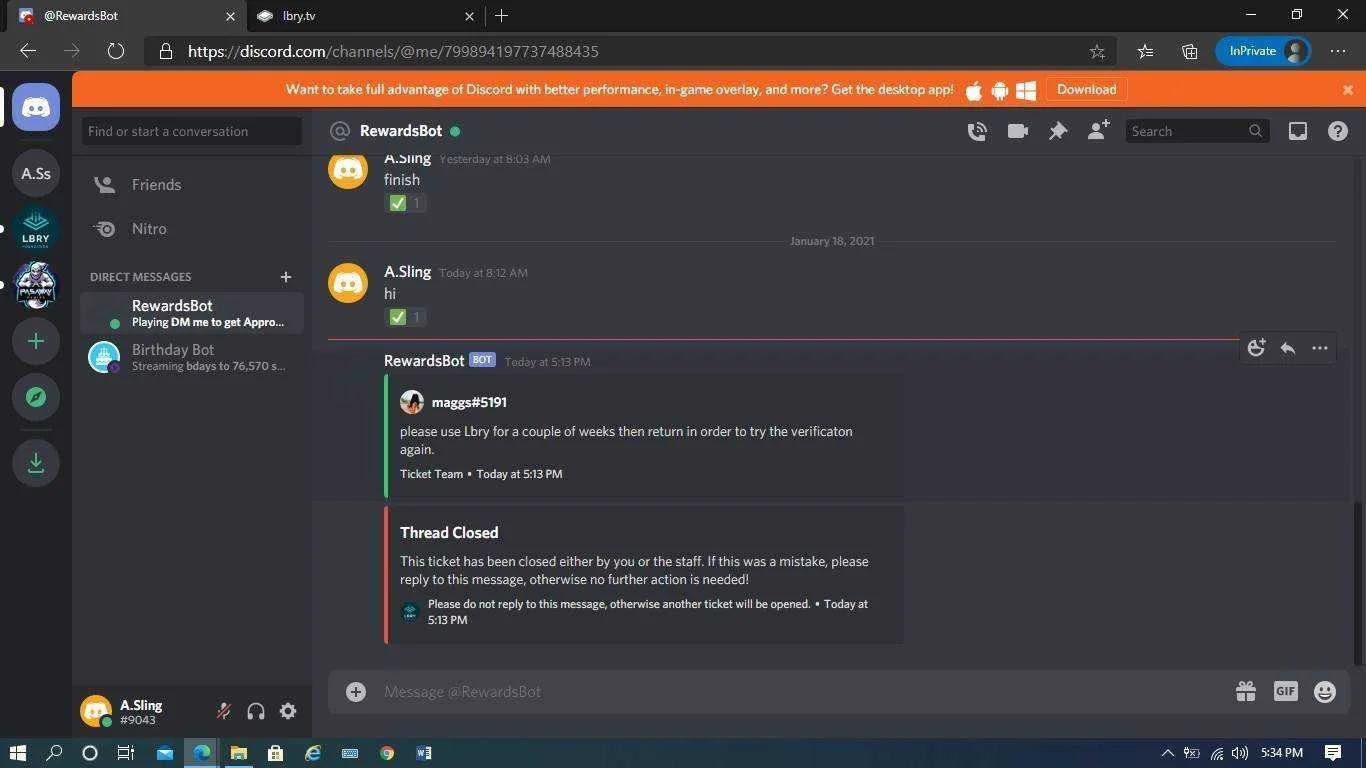The image size is (1366, 768).
Task: Open Windows taskbar search
Action: point(54,753)
